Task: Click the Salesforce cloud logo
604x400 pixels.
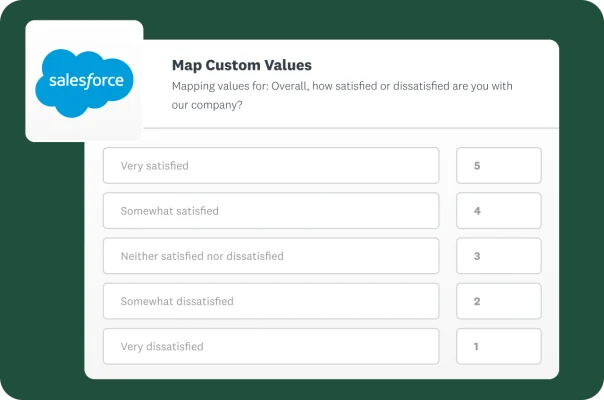Action: 84,83
